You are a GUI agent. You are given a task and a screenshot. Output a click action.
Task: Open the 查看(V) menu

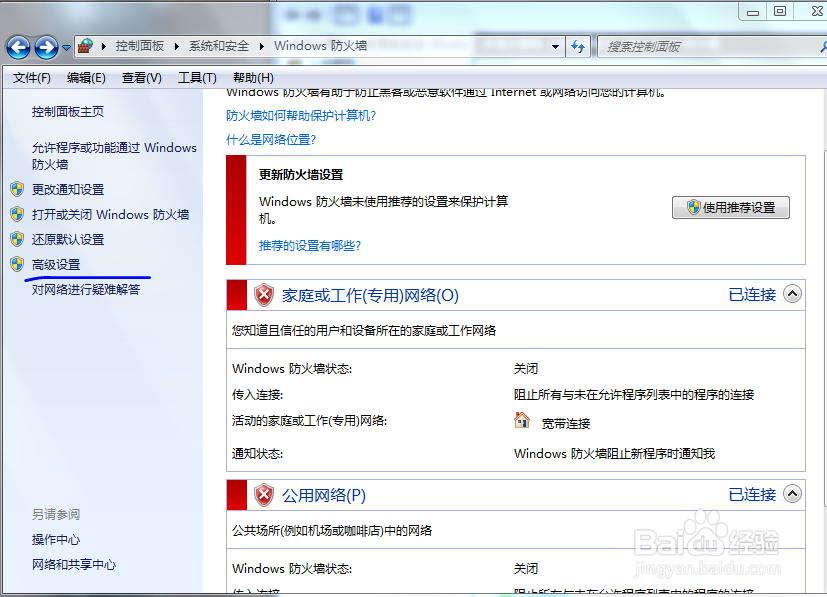(141, 78)
